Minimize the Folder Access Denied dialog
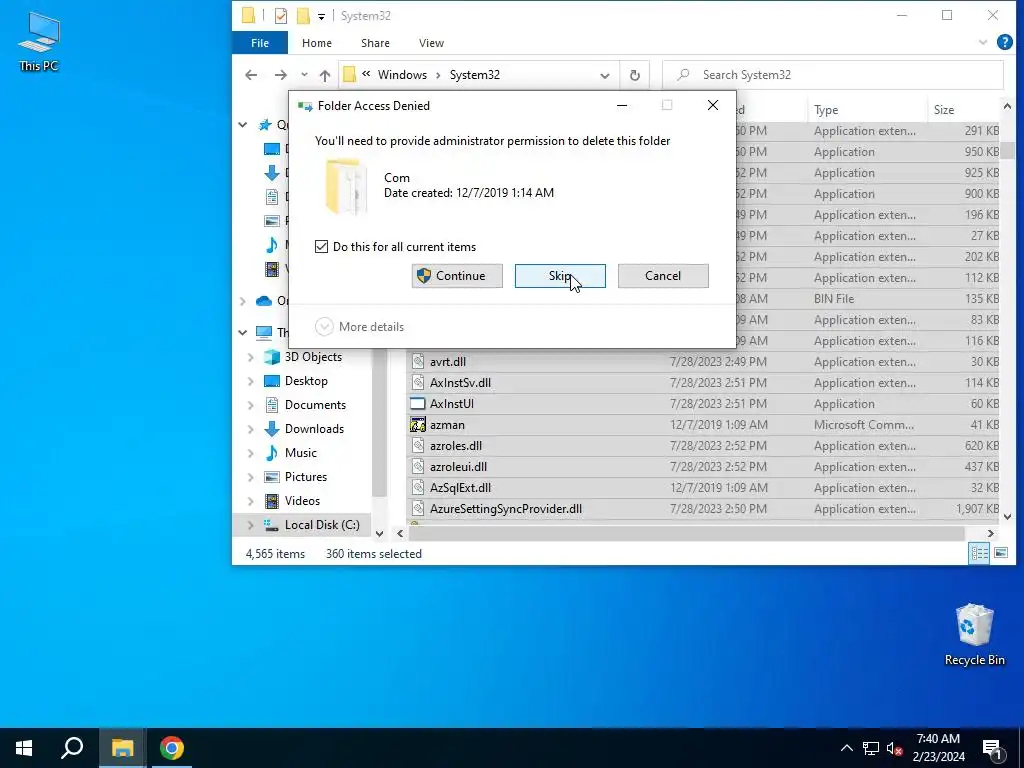 [622, 105]
